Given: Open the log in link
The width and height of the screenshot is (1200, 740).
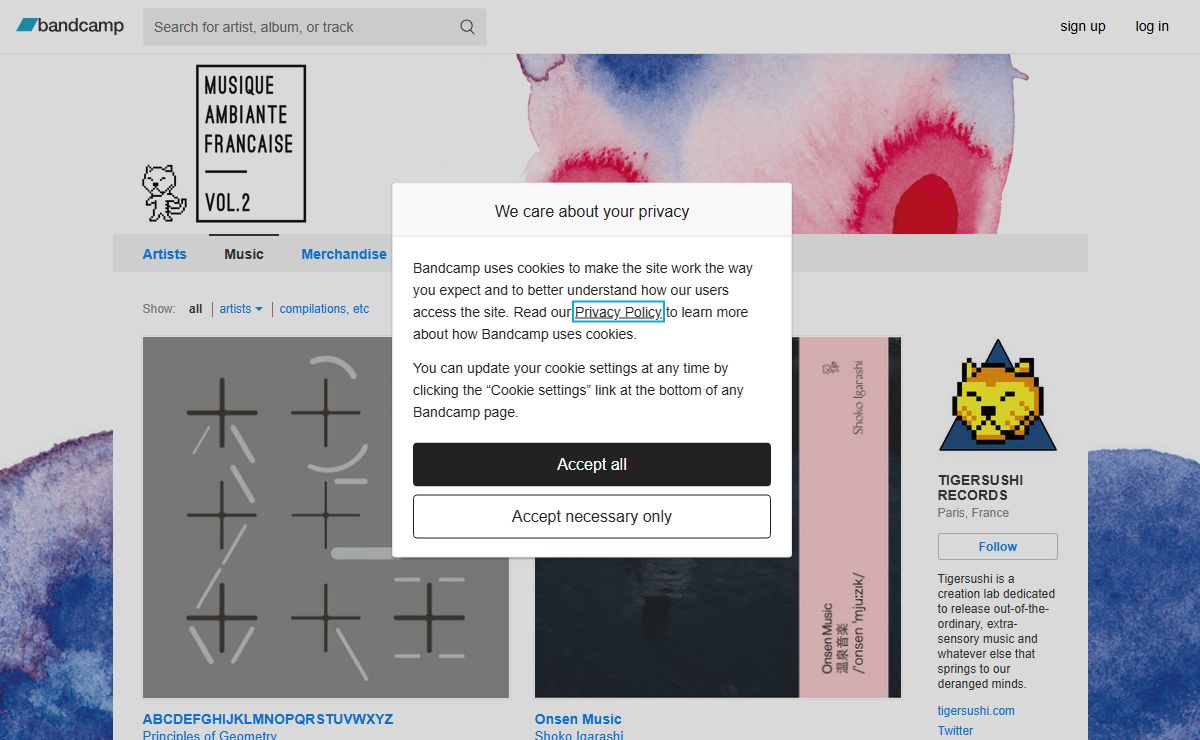Looking at the screenshot, I should (x=1152, y=26).
